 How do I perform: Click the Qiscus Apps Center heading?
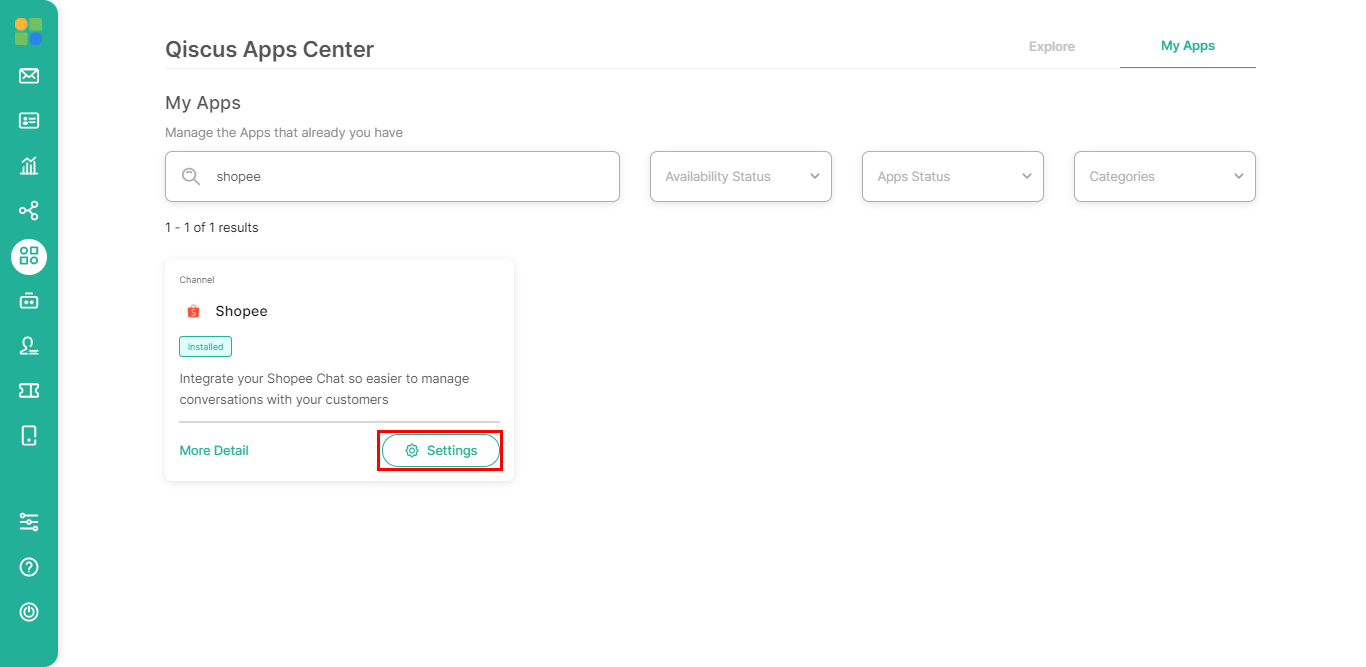pos(269,49)
